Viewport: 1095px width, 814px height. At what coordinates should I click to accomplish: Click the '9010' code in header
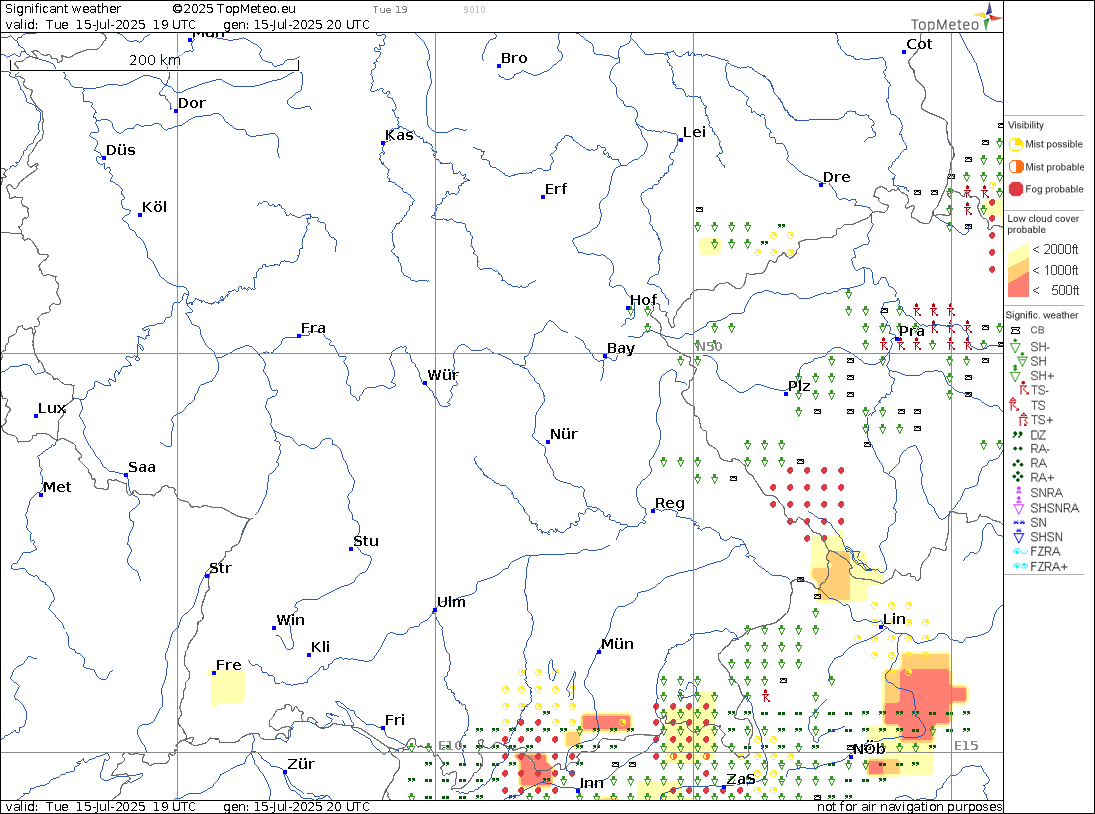point(474,10)
